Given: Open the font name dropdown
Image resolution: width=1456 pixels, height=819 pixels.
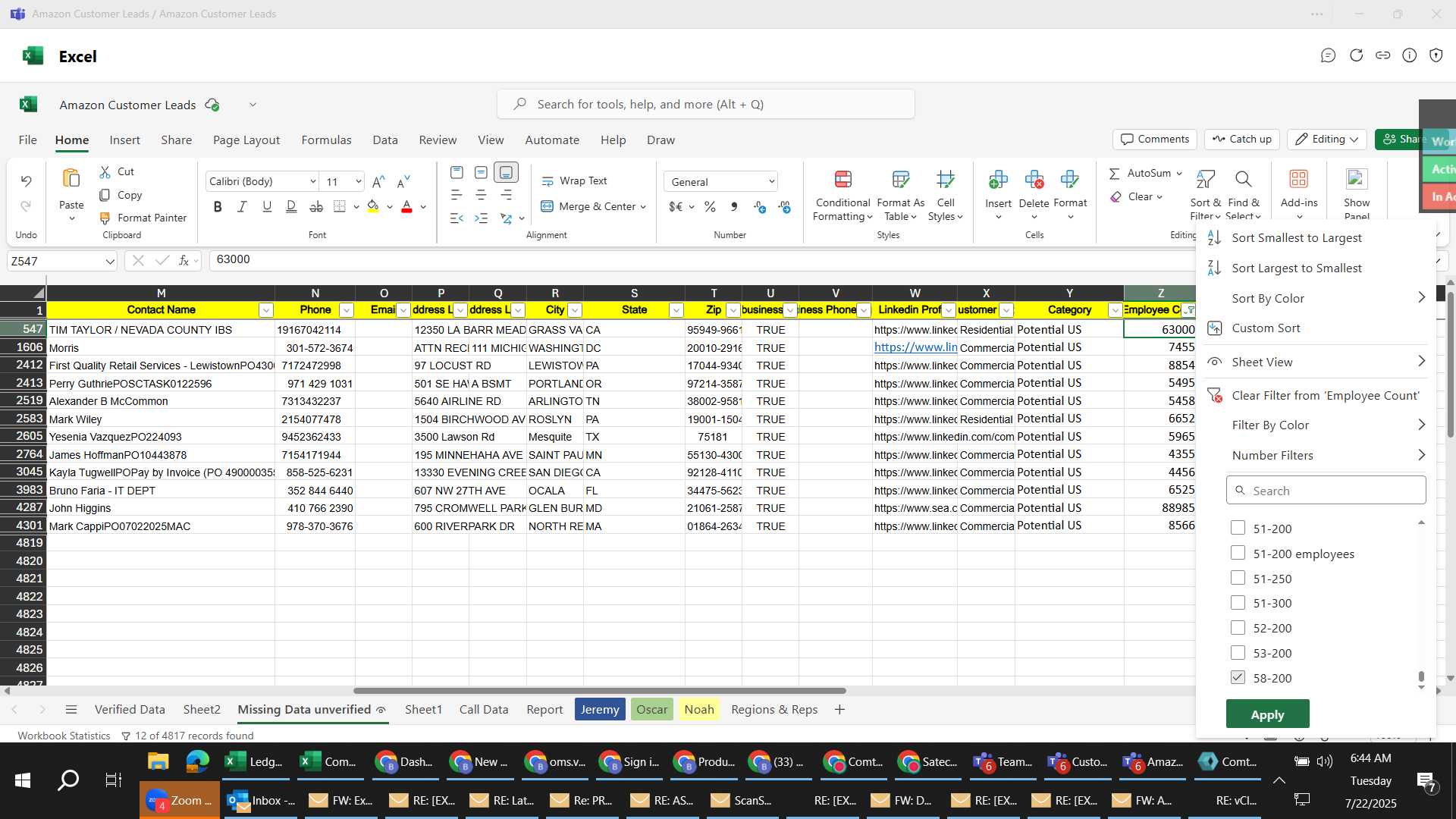Looking at the screenshot, I should (312, 181).
